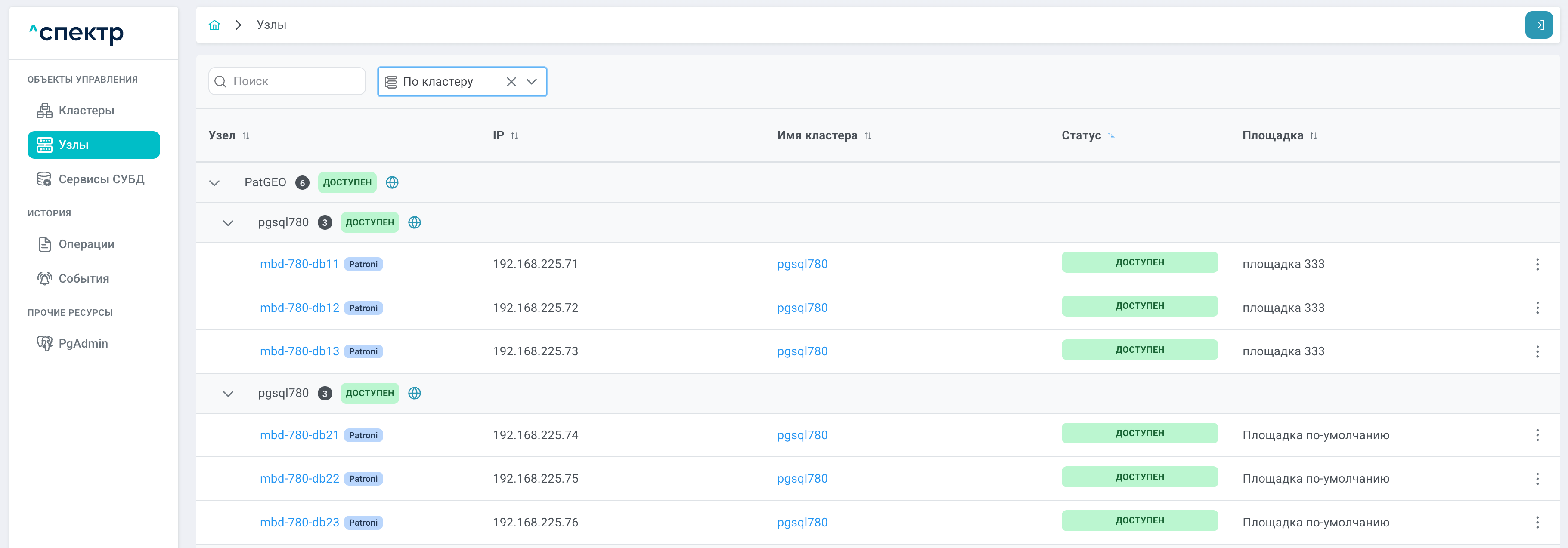The height and width of the screenshot is (548, 1568).
Task: Collapse the PatGEO group
Action: point(214,182)
